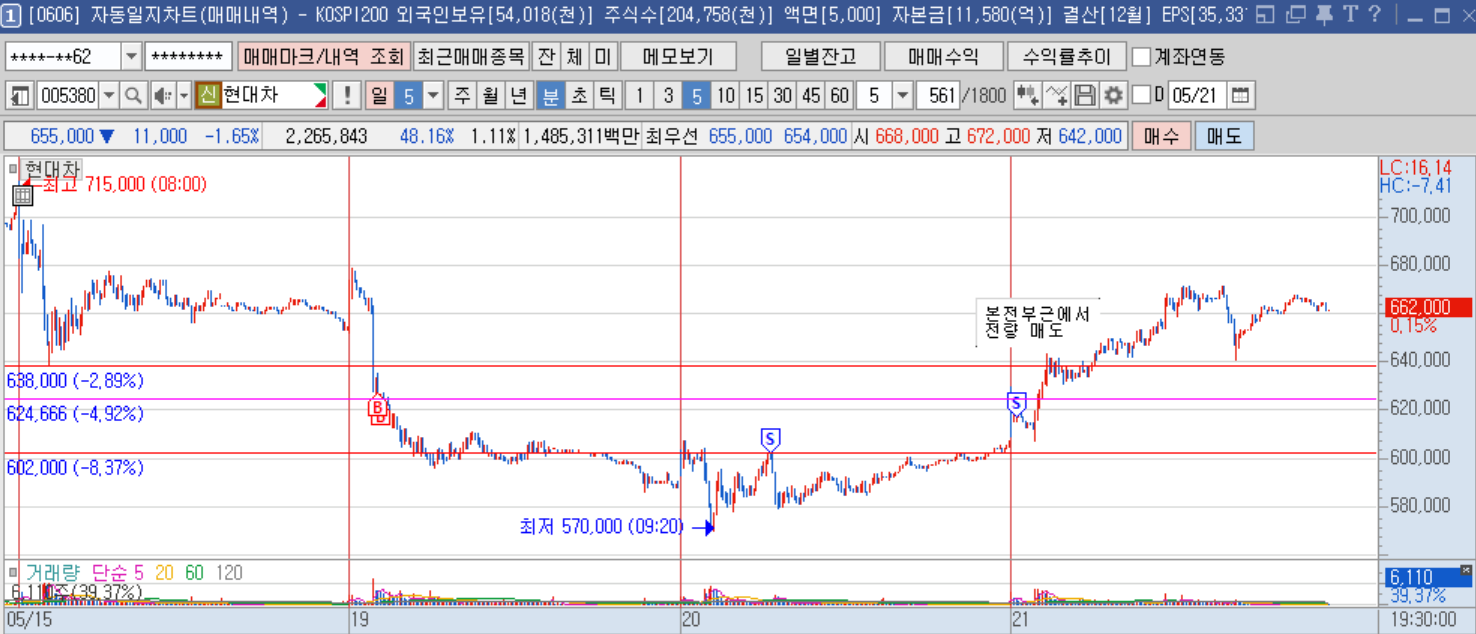
Task: Click the screen number 1 icon in title bar
Action: pyautogui.click(x=11, y=14)
